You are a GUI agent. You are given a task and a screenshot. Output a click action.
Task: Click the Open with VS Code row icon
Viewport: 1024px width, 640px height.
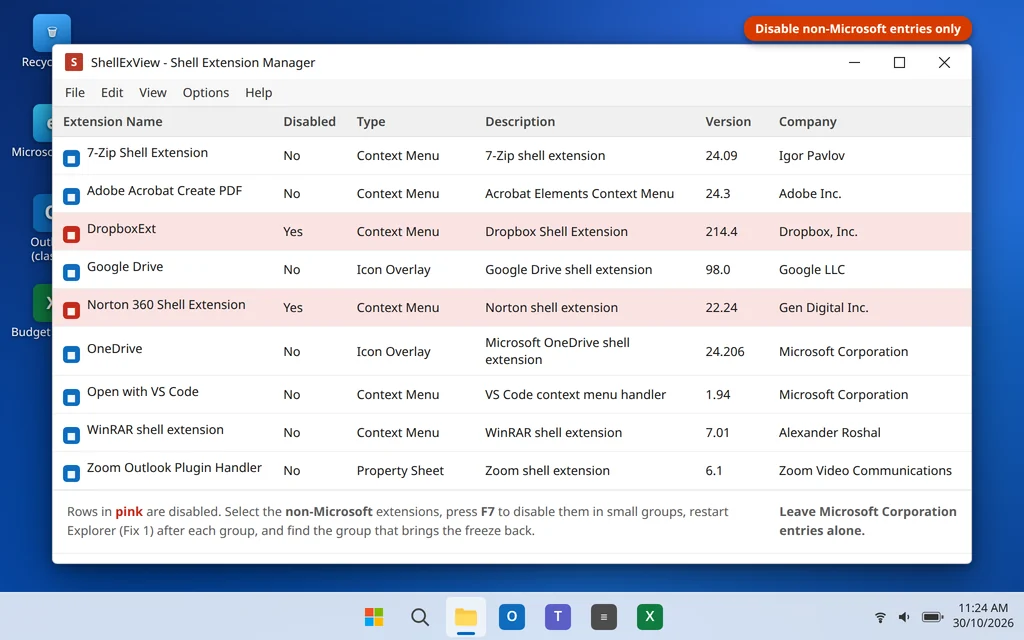coord(71,397)
